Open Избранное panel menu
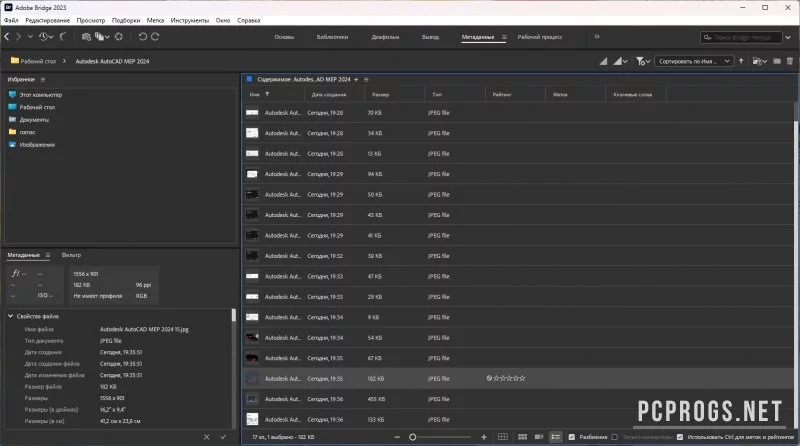The height and width of the screenshot is (446, 800). pos(43,80)
